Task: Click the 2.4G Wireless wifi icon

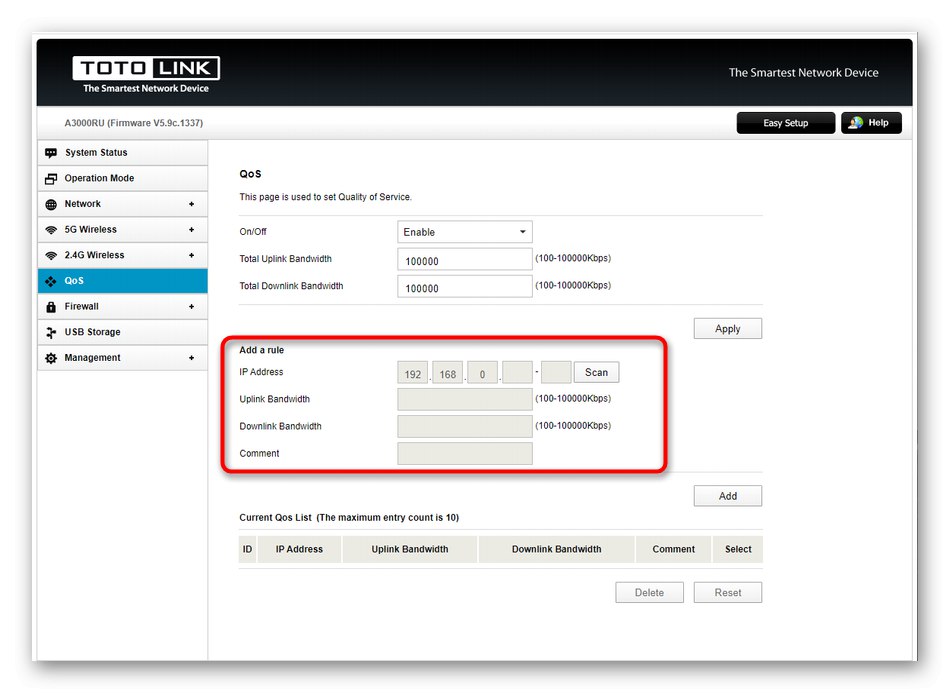Action: [x=51, y=256]
